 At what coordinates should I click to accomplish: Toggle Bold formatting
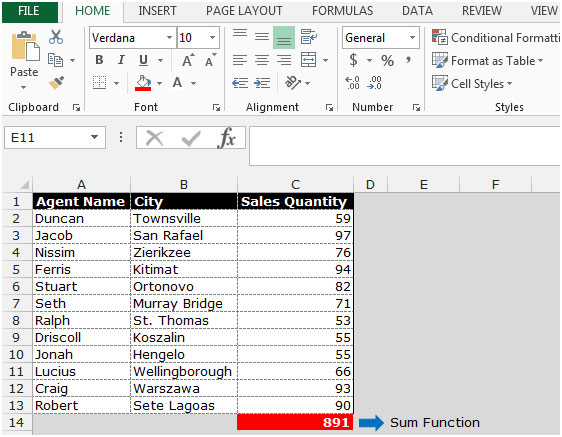(99, 60)
